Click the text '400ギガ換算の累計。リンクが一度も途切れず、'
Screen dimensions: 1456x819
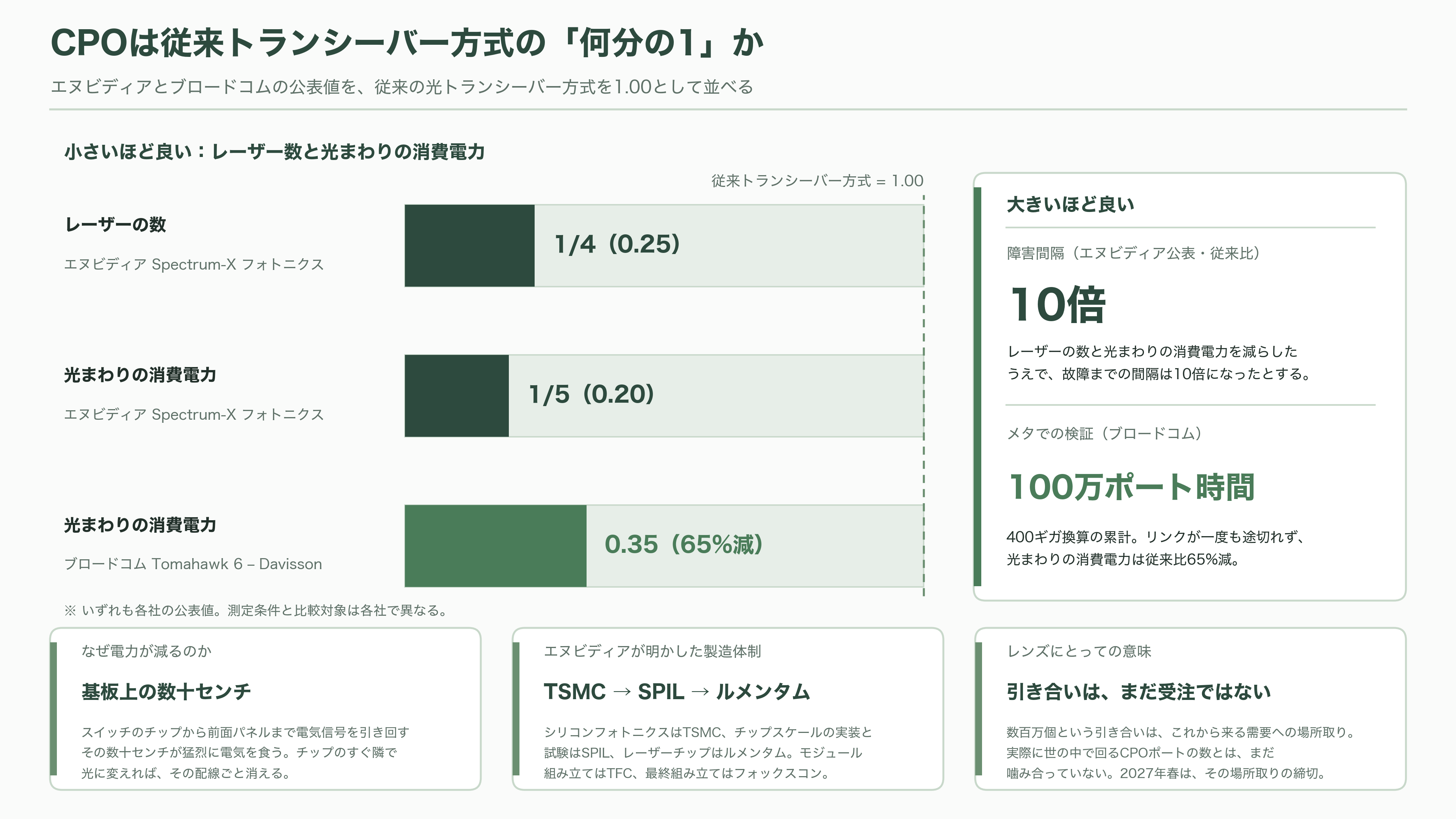(1155, 537)
